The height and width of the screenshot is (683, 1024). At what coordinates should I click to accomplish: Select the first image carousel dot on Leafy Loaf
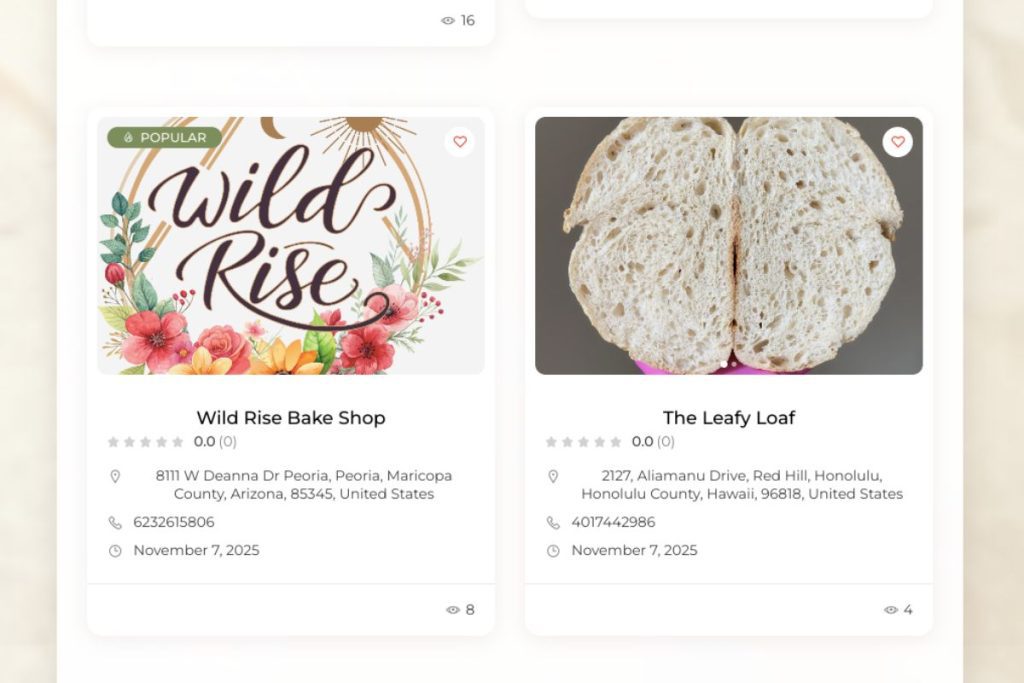tap(724, 364)
